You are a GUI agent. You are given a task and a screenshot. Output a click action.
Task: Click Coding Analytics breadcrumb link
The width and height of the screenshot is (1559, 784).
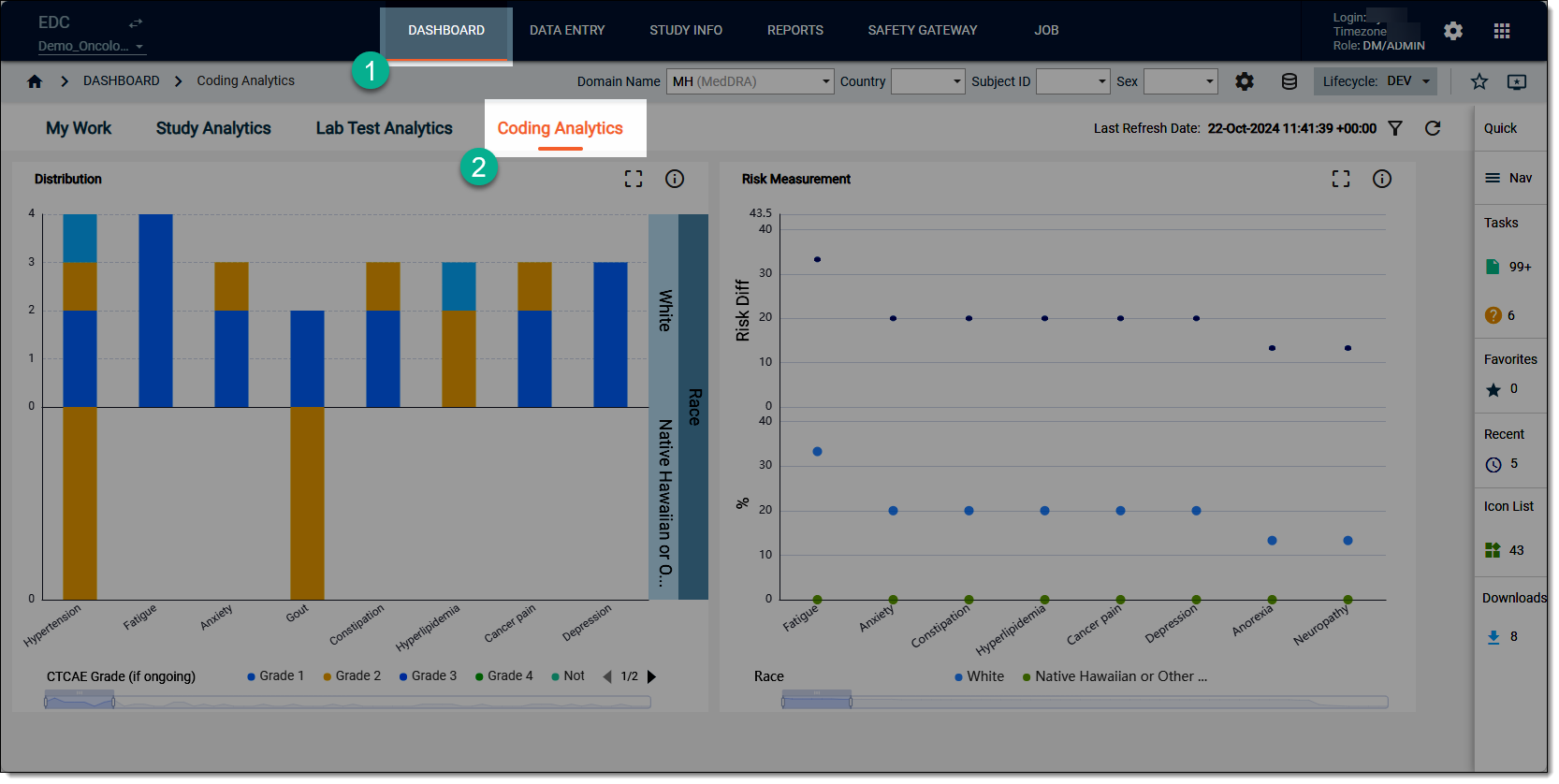coord(245,81)
